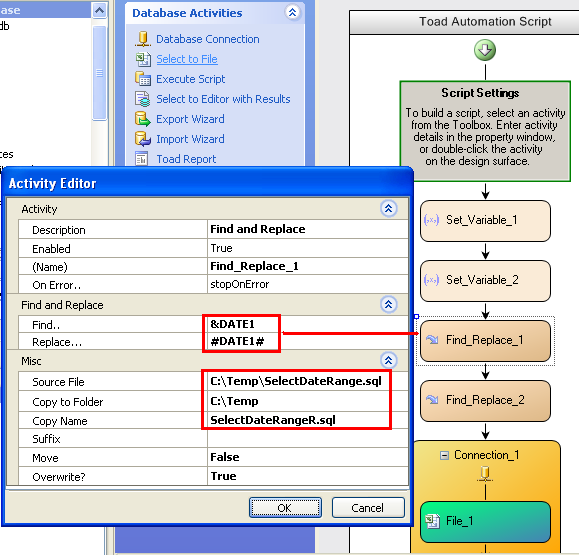The image size is (579, 555).
Task: Collapse the Connection_1 container with minus box
Action: tap(445, 455)
